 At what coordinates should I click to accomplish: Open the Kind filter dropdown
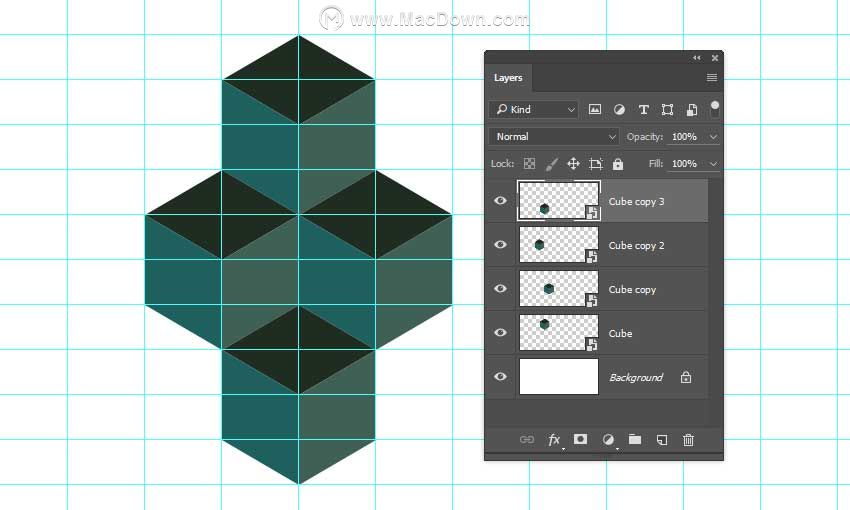tap(534, 109)
